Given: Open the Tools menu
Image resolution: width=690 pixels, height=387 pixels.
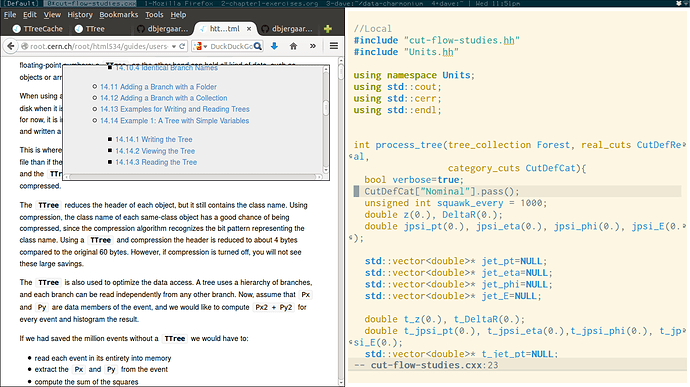Looking at the screenshot, I should pos(154,15).
